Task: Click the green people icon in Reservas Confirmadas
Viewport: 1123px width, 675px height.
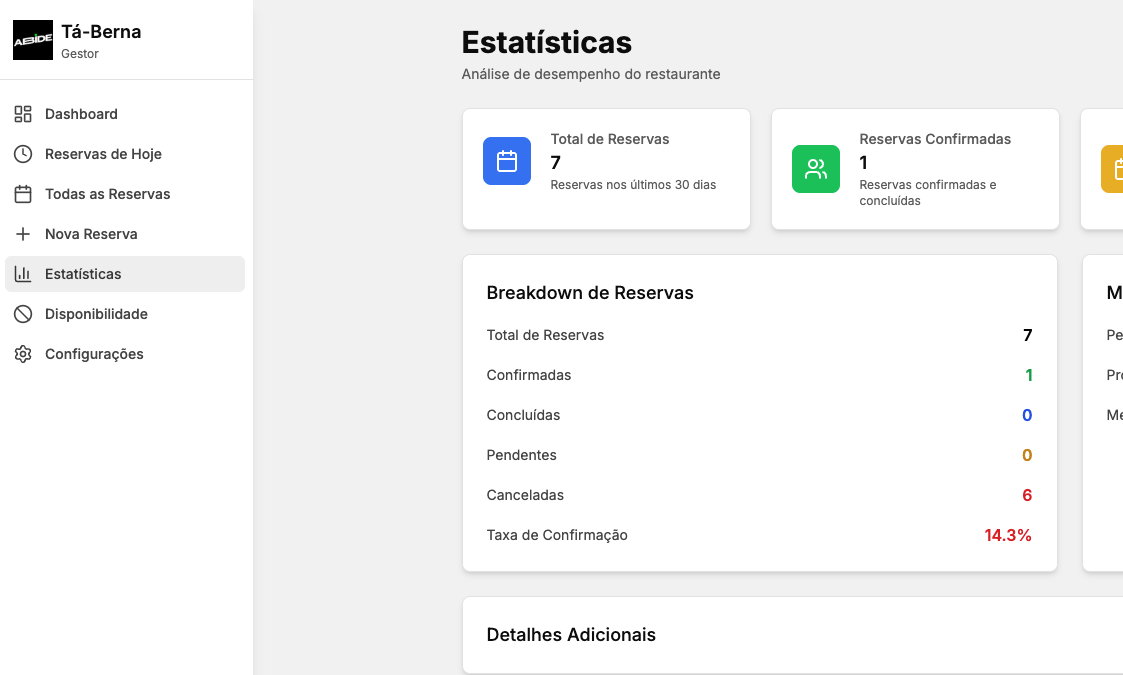Action: [816, 169]
